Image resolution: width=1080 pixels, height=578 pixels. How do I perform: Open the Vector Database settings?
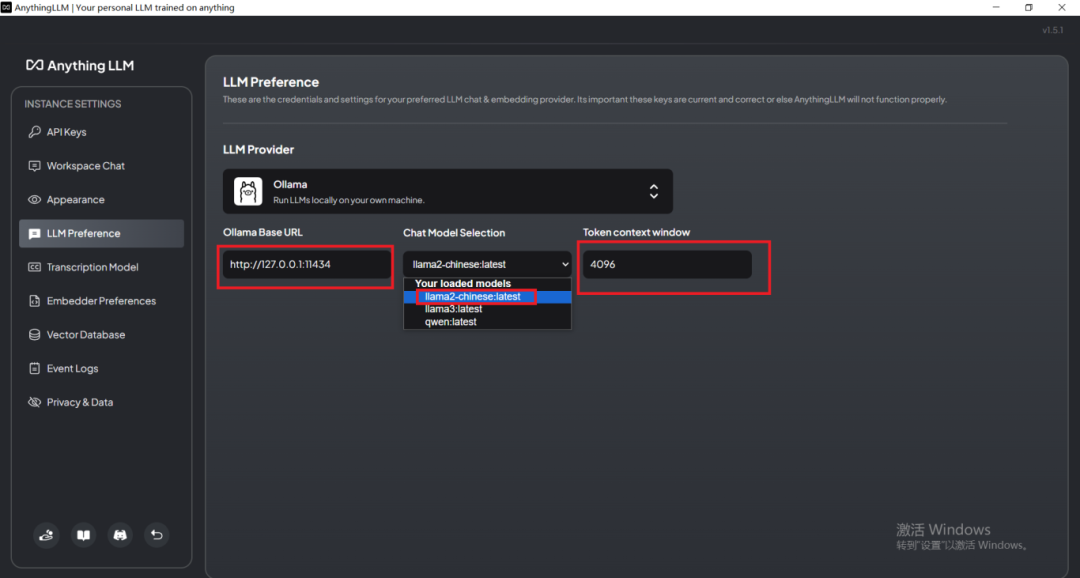(101, 335)
